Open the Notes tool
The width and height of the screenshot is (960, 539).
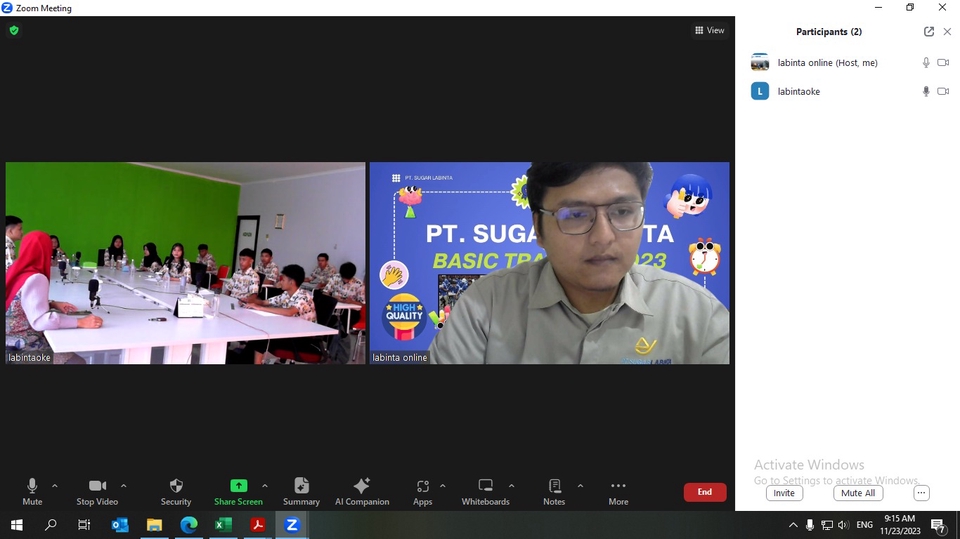554,492
